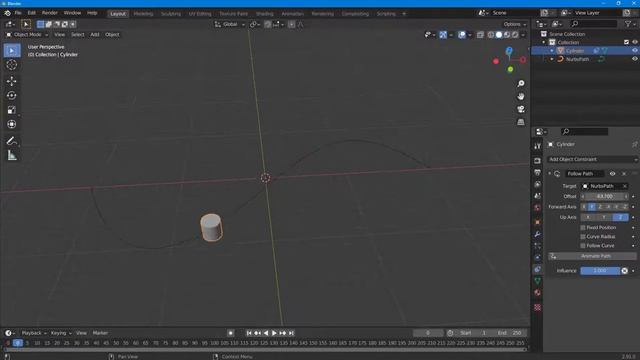
Task: Switch to material preview shading
Action: (x=507, y=35)
